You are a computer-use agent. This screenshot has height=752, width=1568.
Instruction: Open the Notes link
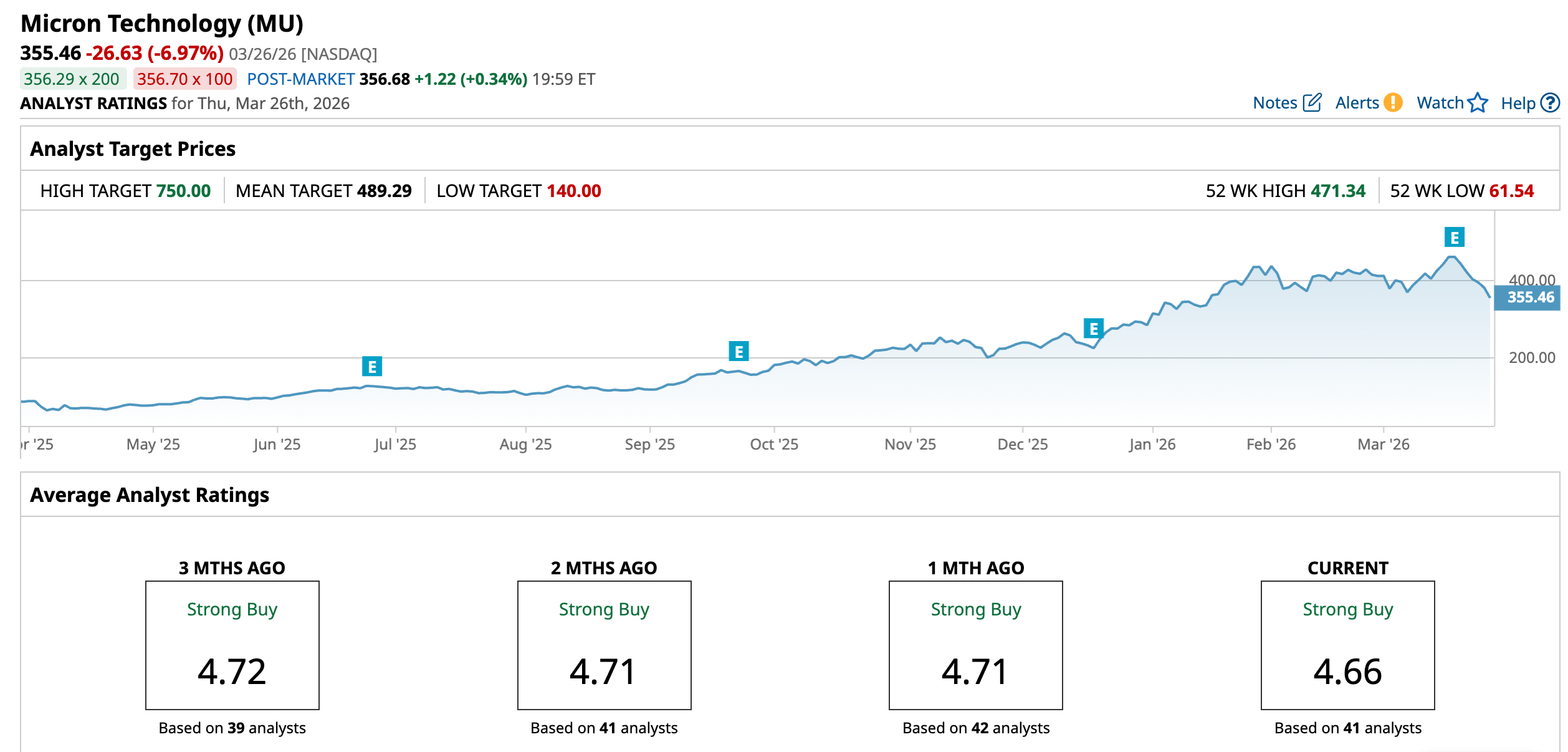[1274, 103]
